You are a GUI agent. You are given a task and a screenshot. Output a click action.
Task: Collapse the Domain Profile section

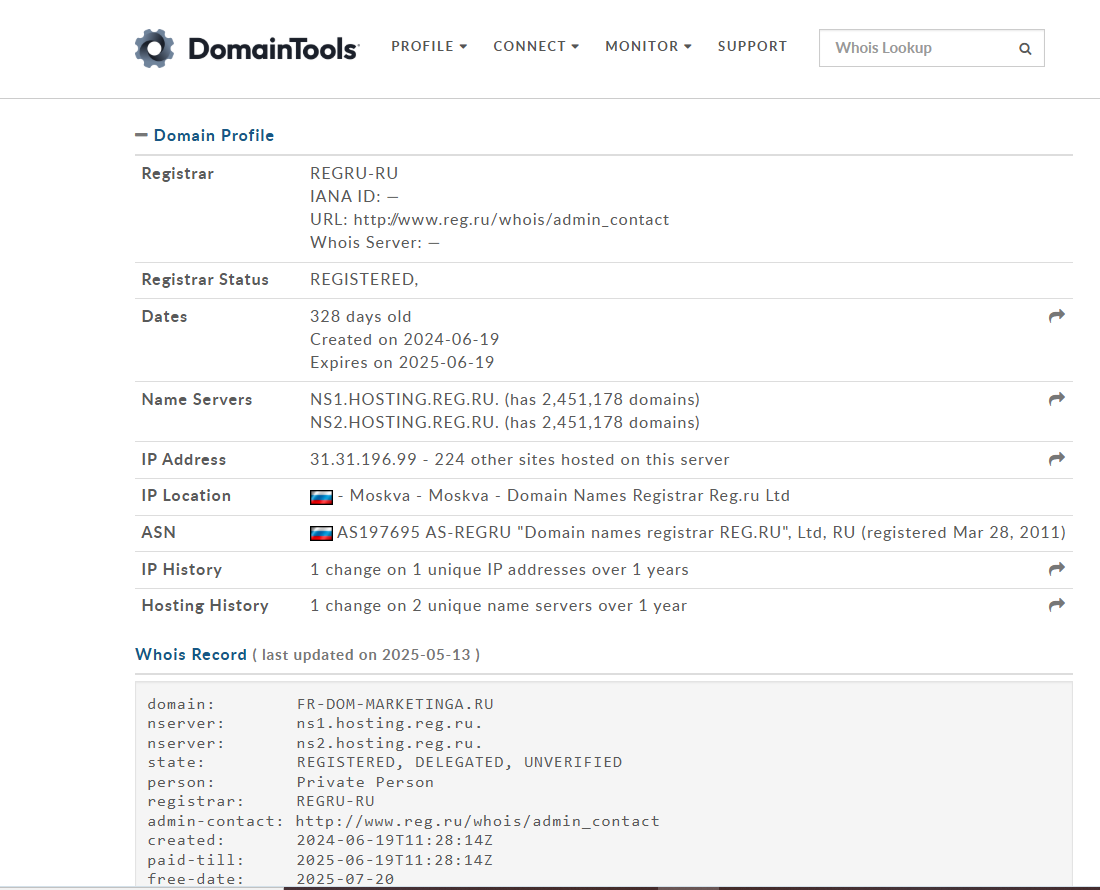141,135
